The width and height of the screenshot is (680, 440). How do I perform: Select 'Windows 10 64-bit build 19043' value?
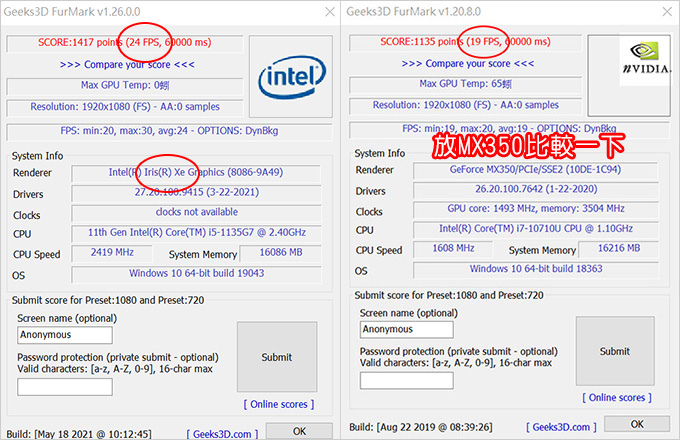pyautogui.click(x=196, y=273)
